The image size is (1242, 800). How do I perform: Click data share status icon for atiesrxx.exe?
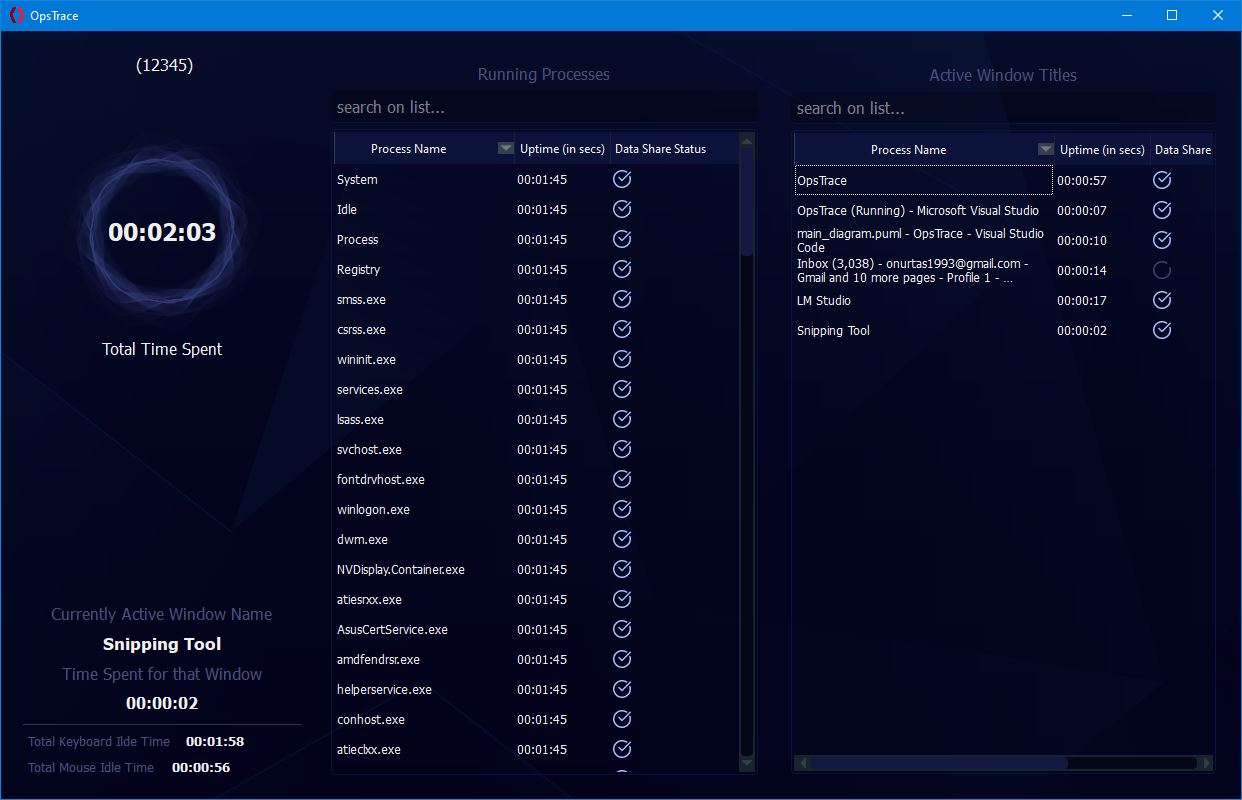tap(622, 599)
